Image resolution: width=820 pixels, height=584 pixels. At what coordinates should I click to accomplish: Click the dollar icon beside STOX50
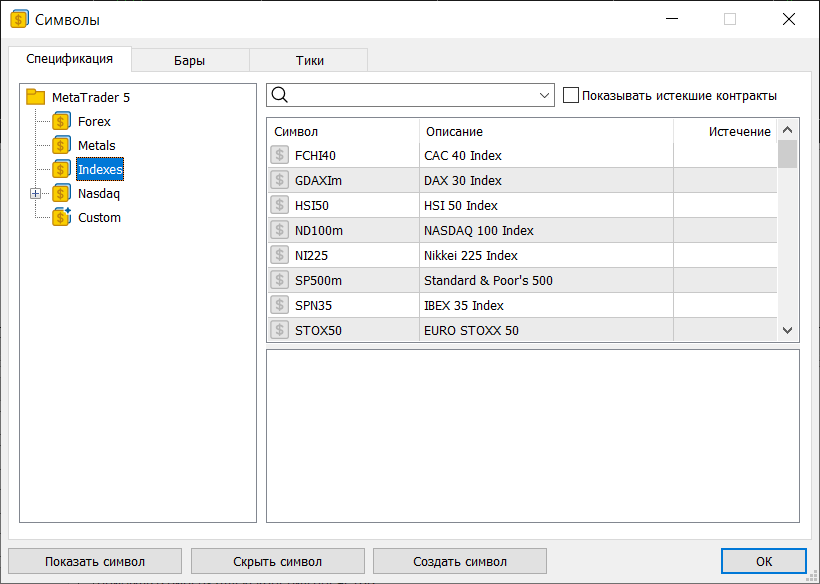click(279, 330)
